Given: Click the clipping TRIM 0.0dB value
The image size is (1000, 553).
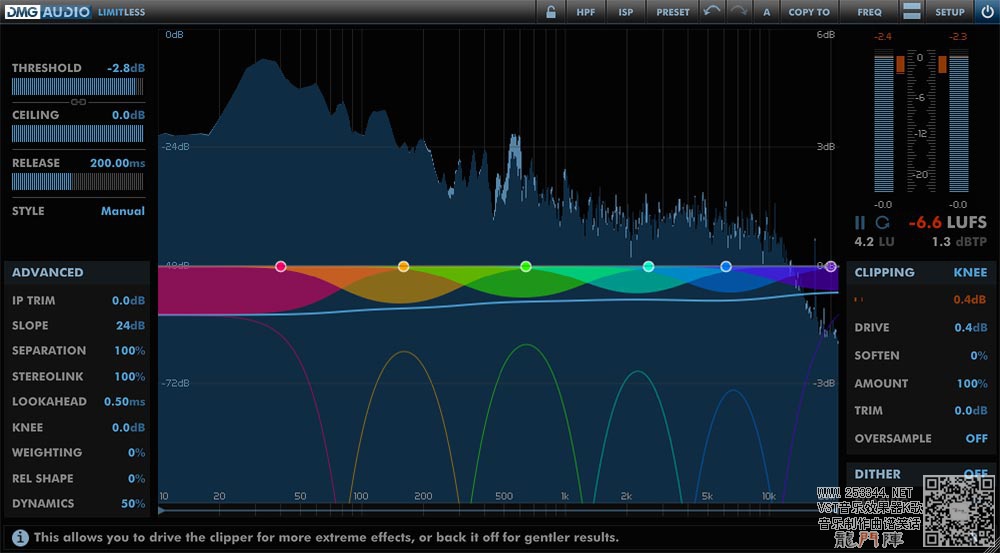Looking at the screenshot, I should coord(971,411).
